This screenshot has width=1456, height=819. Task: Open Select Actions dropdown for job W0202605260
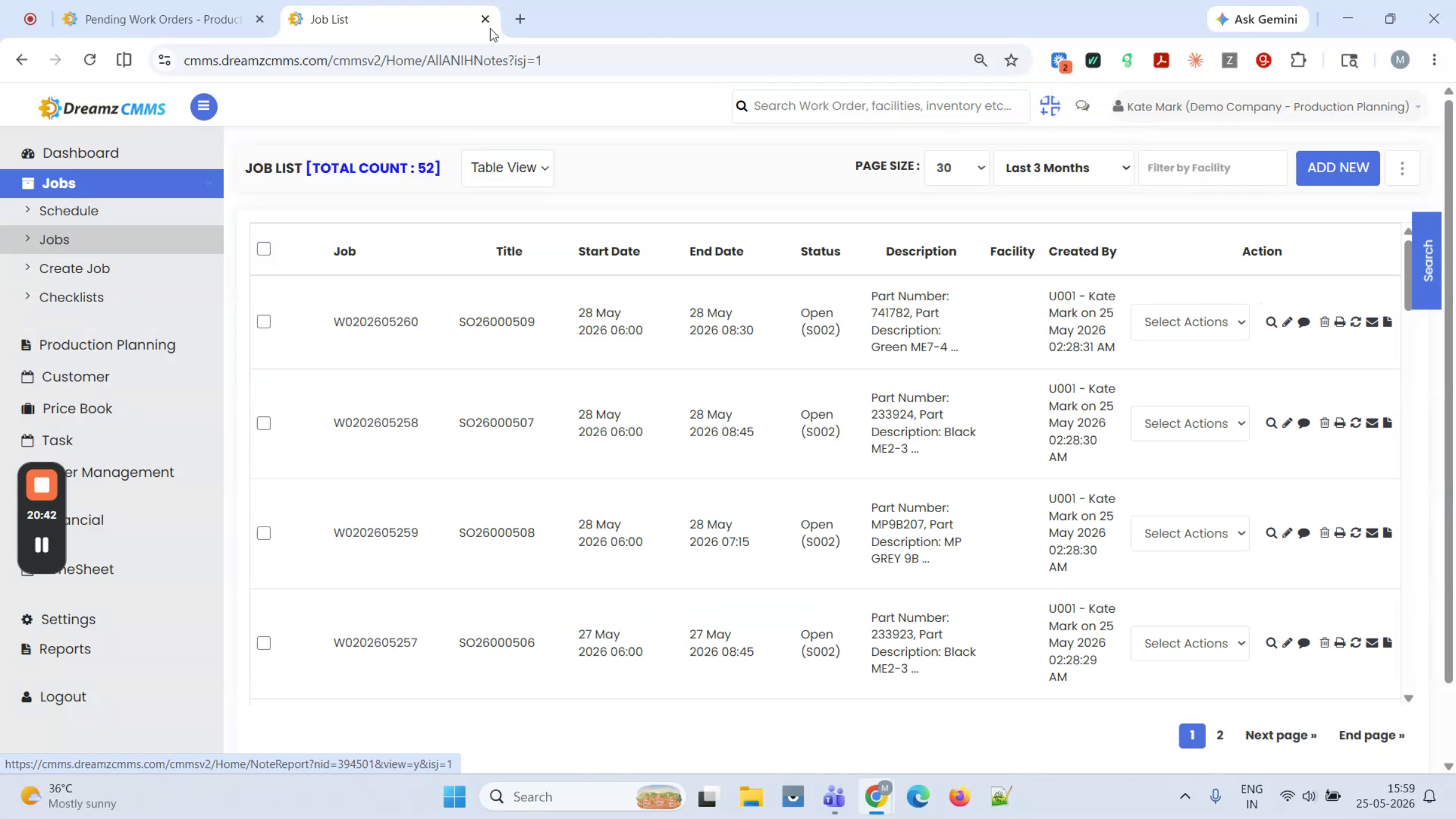point(1190,322)
